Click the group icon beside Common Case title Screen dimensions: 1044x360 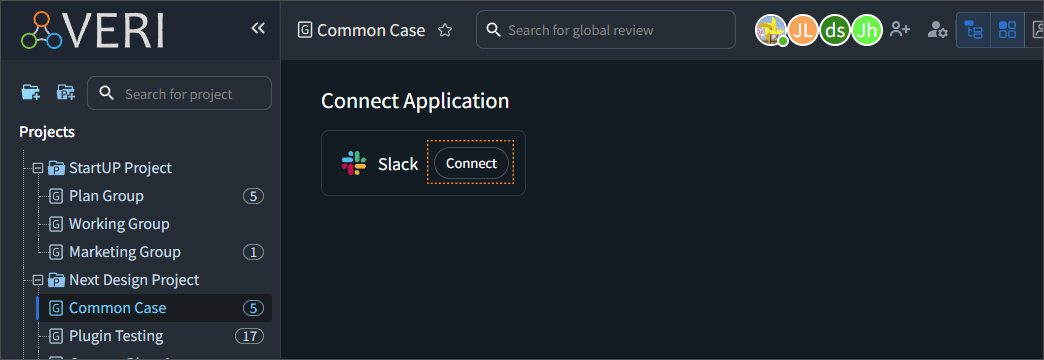pyautogui.click(x=305, y=30)
